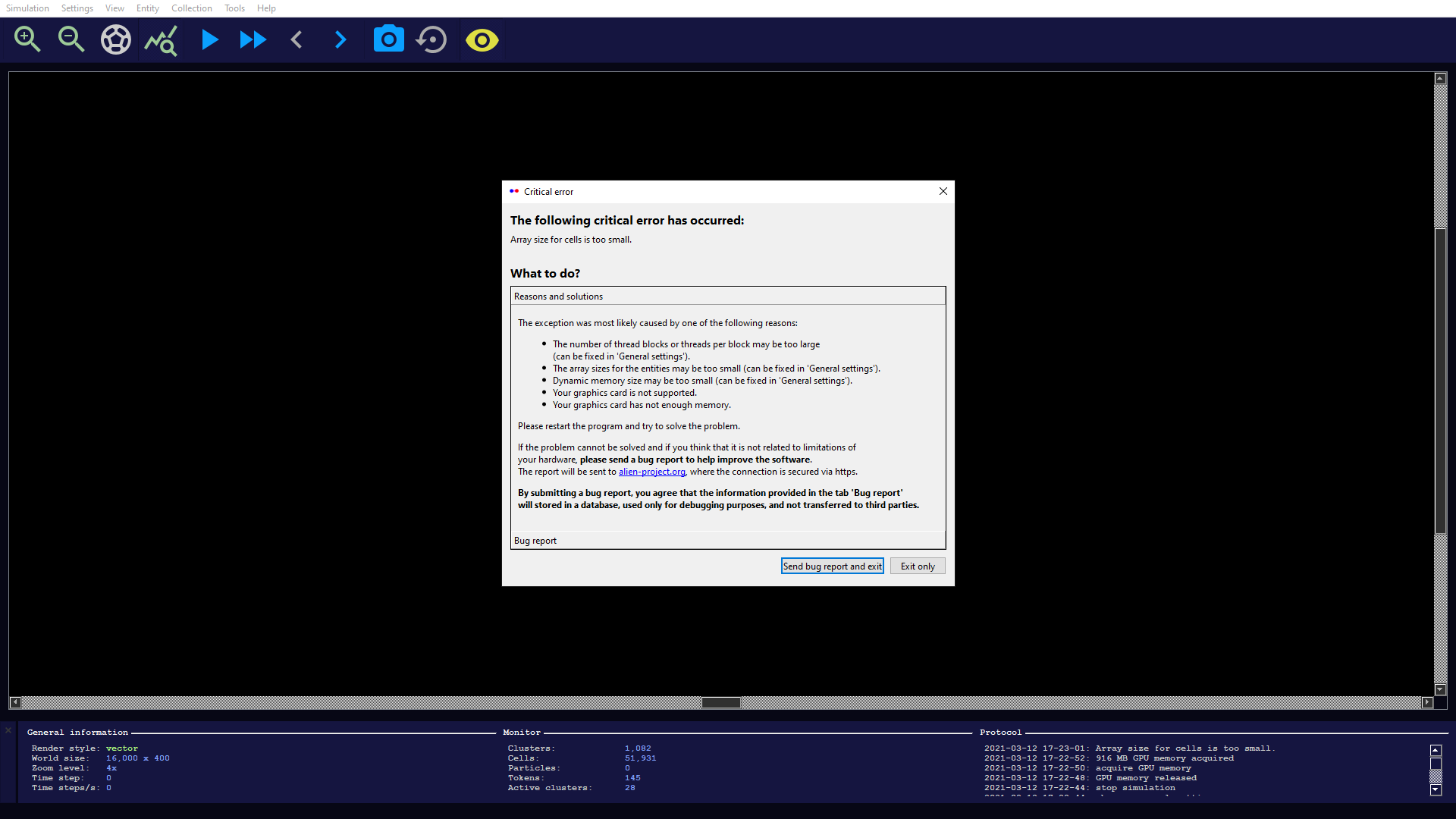Open the Collection menu
The image size is (1456, 819).
(191, 8)
